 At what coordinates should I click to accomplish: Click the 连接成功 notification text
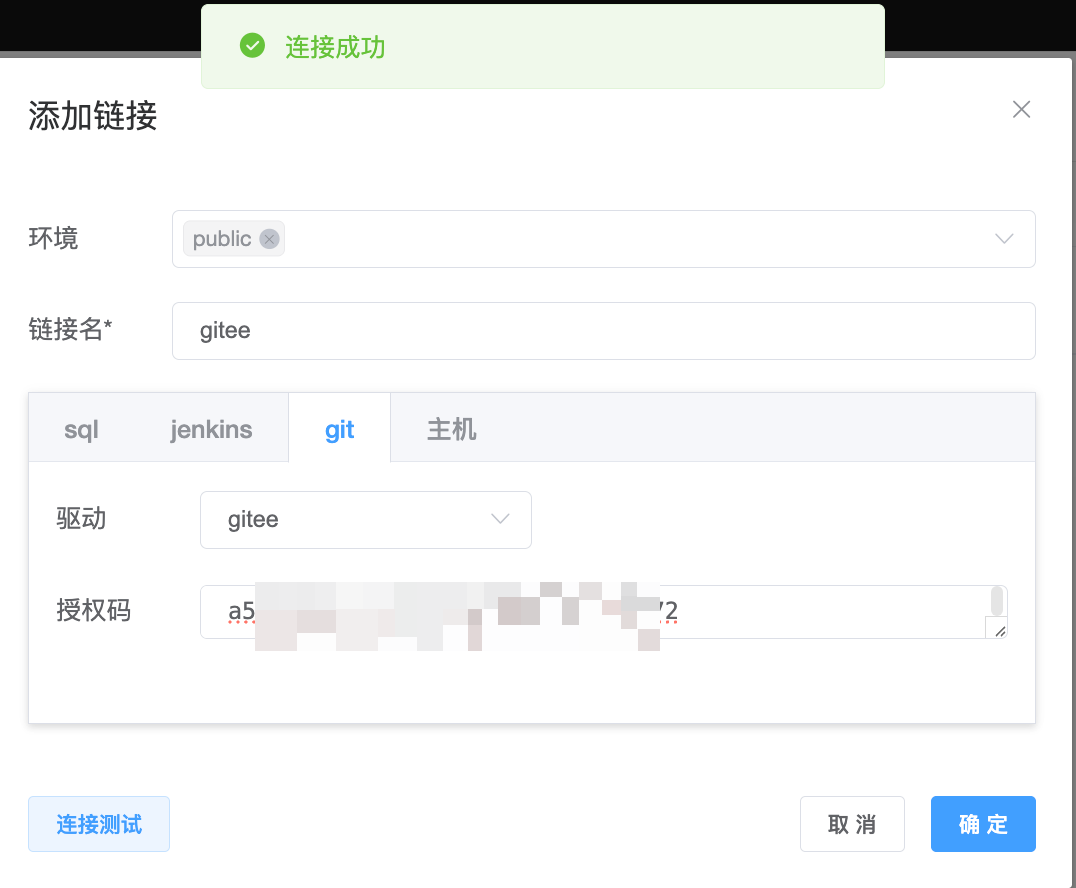point(335,47)
